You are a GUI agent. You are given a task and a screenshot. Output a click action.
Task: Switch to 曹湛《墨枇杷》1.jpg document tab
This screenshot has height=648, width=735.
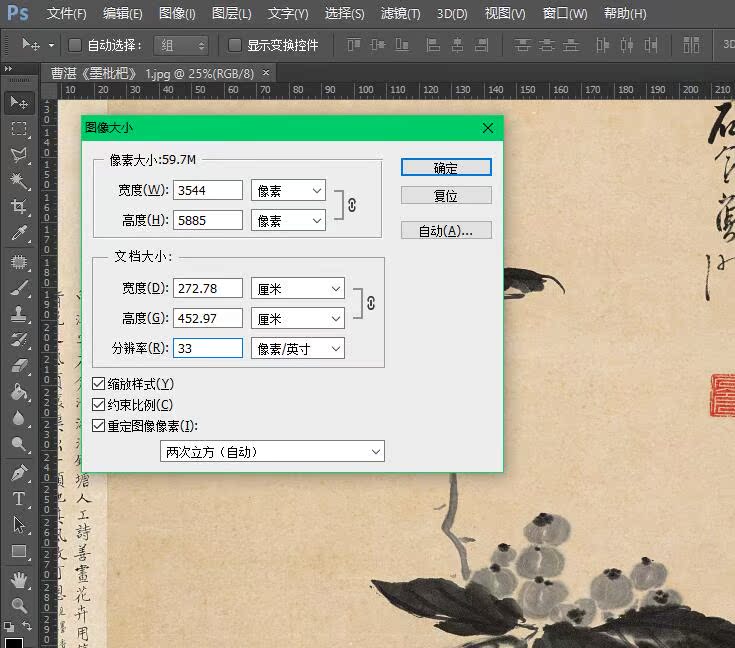[x=152, y=73]
